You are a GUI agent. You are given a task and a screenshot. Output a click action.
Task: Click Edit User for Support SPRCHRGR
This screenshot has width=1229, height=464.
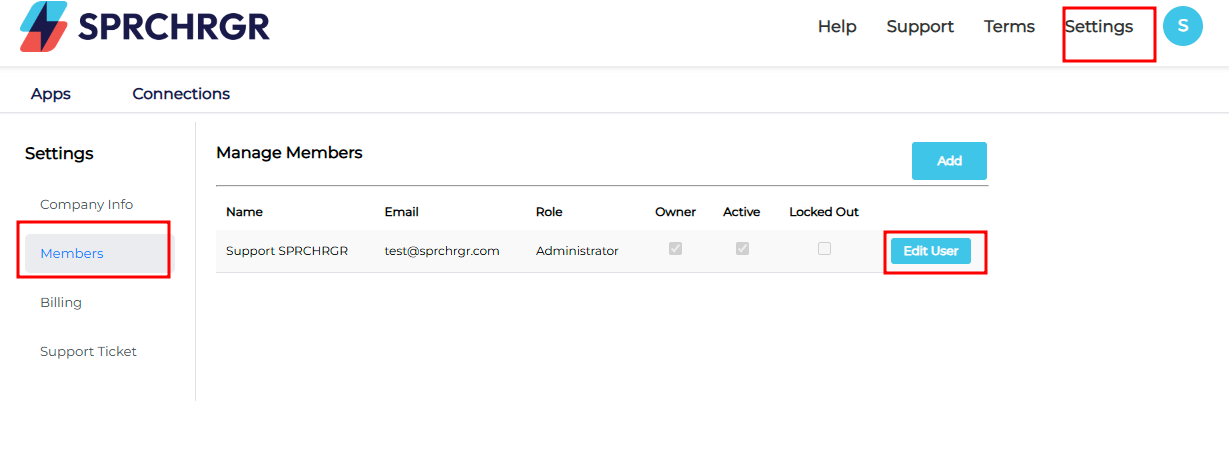click(931, 251)
